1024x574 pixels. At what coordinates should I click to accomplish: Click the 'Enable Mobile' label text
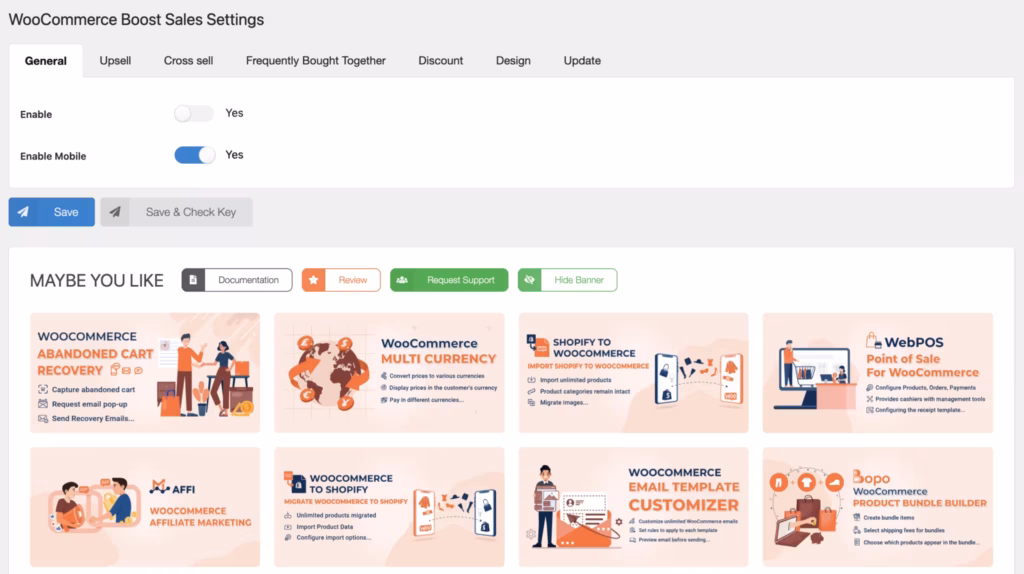(x=53, y=156)
